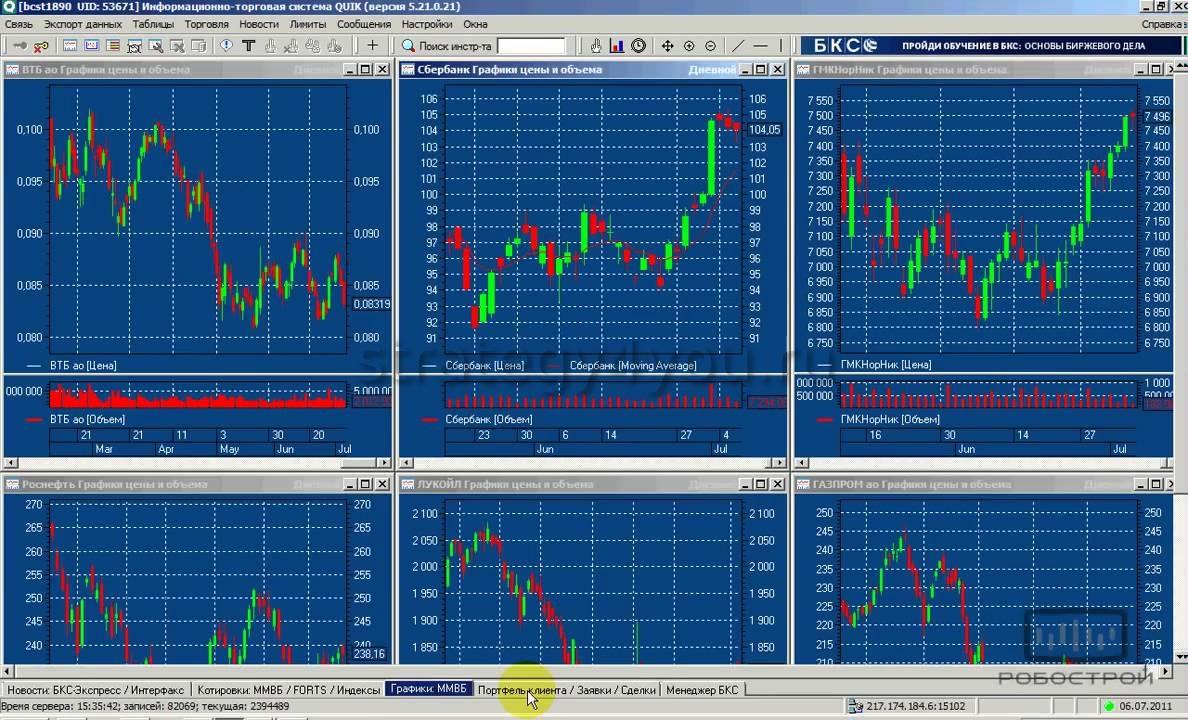Open the Настройки menu

click(427, 24)
